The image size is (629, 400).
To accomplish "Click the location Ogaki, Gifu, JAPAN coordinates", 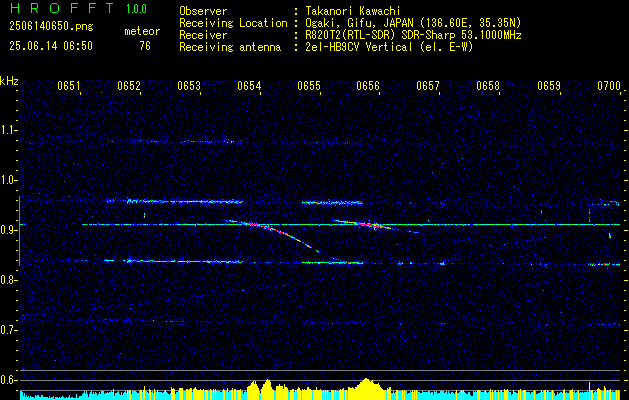I will coord(413,23).
